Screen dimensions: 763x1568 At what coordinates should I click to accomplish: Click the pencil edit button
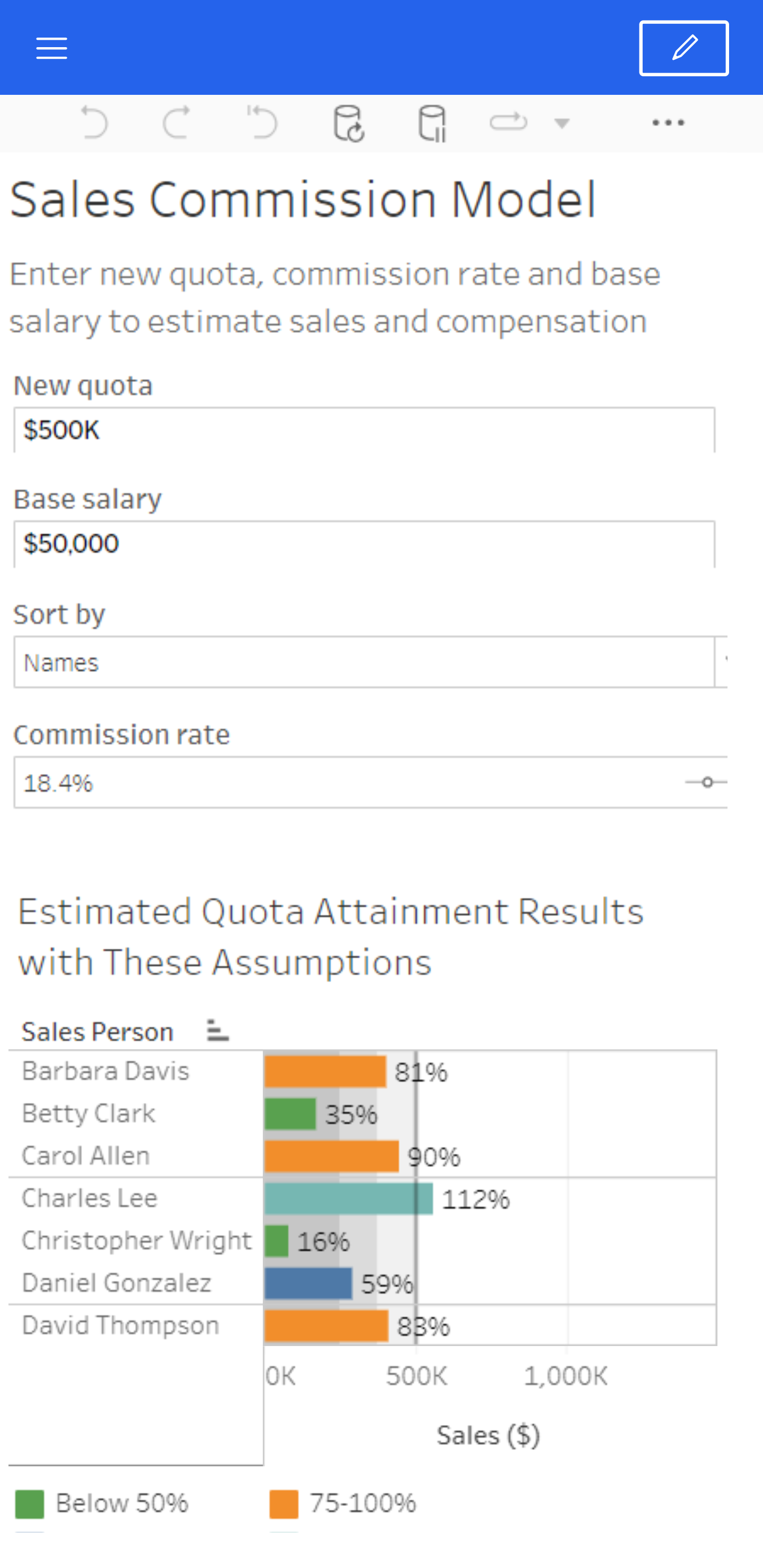(683, 48)
